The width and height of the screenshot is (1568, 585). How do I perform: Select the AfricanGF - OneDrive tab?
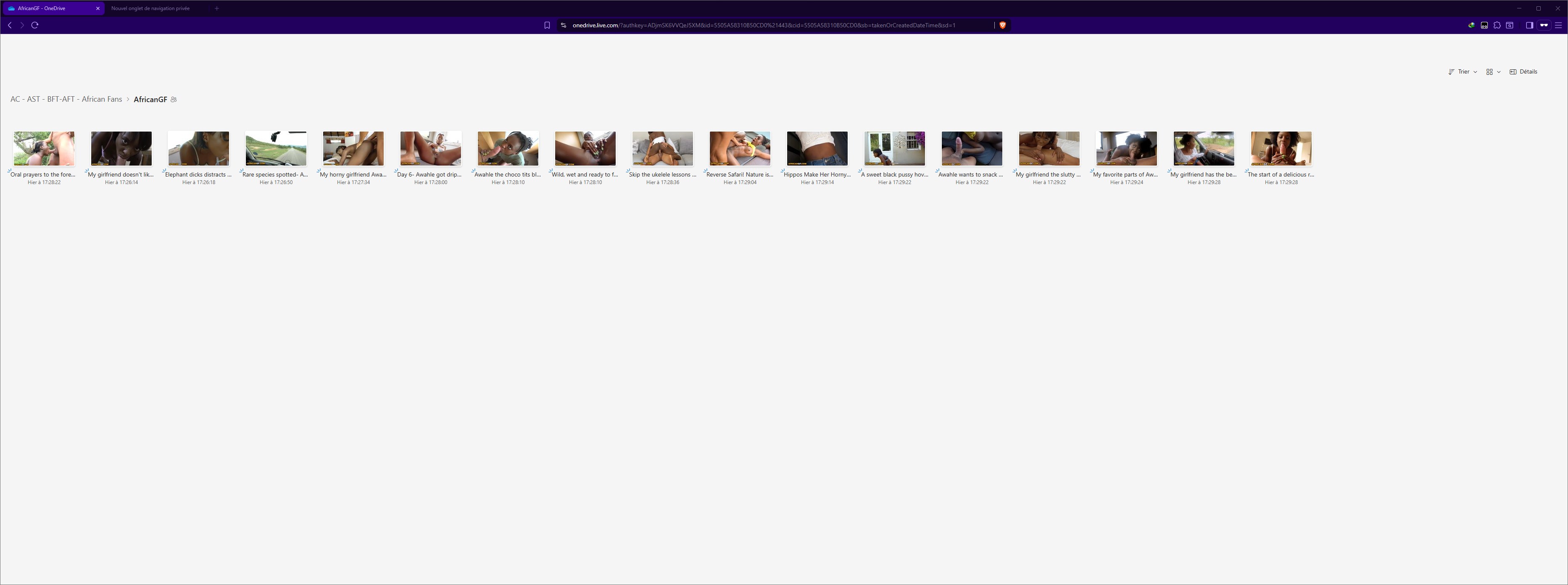[41, 8]
